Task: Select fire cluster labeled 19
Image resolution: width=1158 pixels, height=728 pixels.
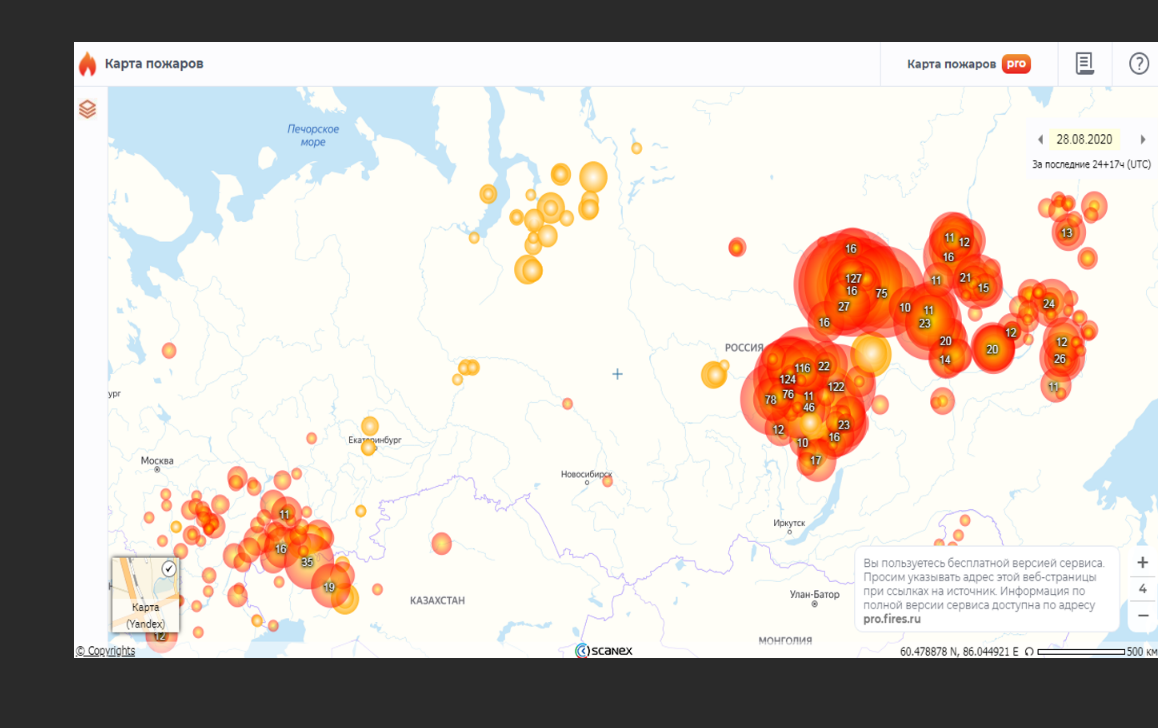Action: pyautogui.click(x=329, y=587)
